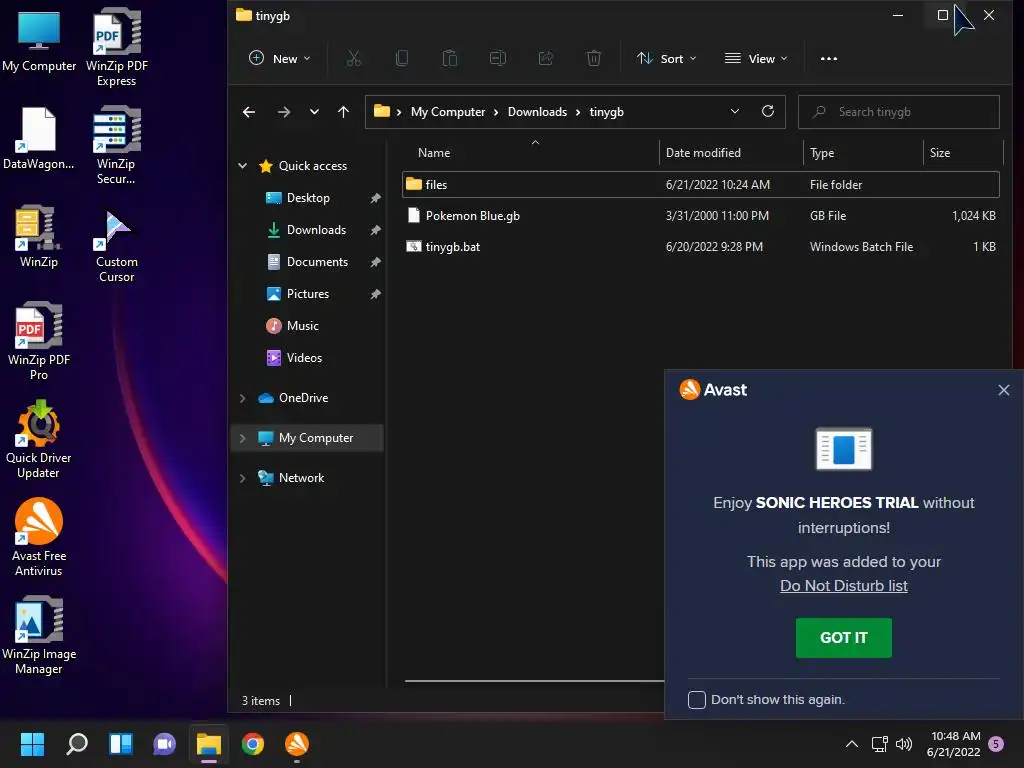Open the See more ellipsis menu
The image size is (1024, 768).
pos(829,59)
